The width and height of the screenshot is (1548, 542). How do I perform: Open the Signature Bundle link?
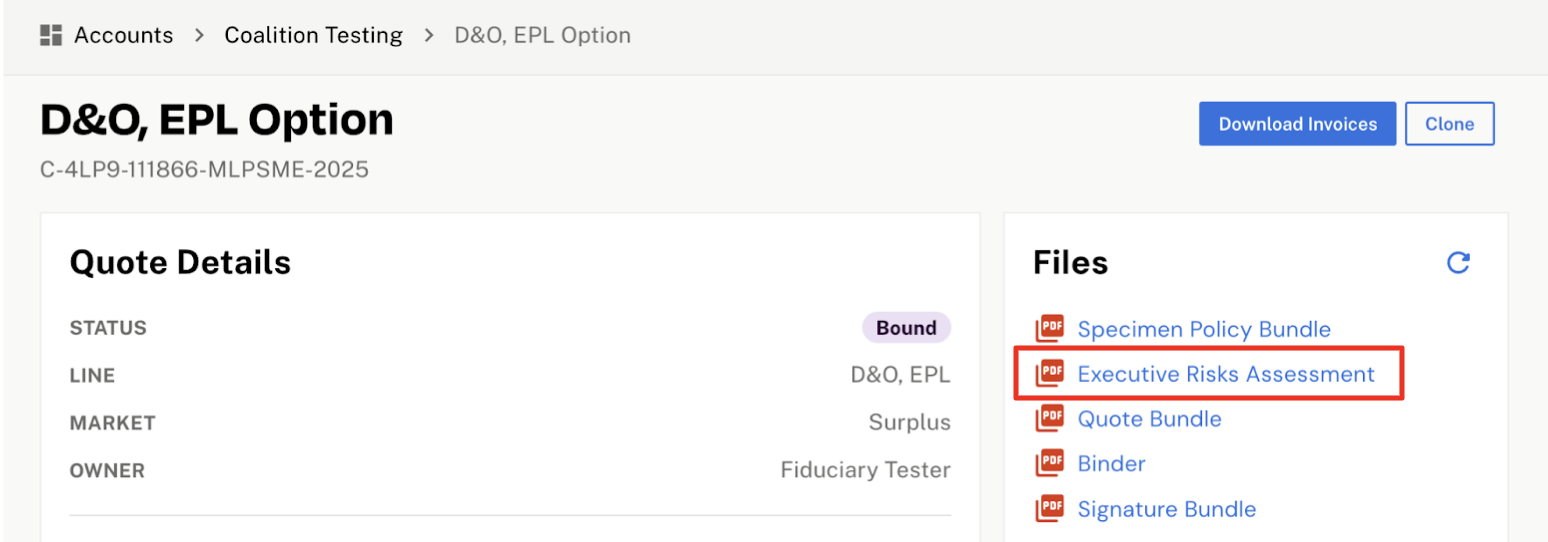pyautogui.click(x=1166, y=509)
